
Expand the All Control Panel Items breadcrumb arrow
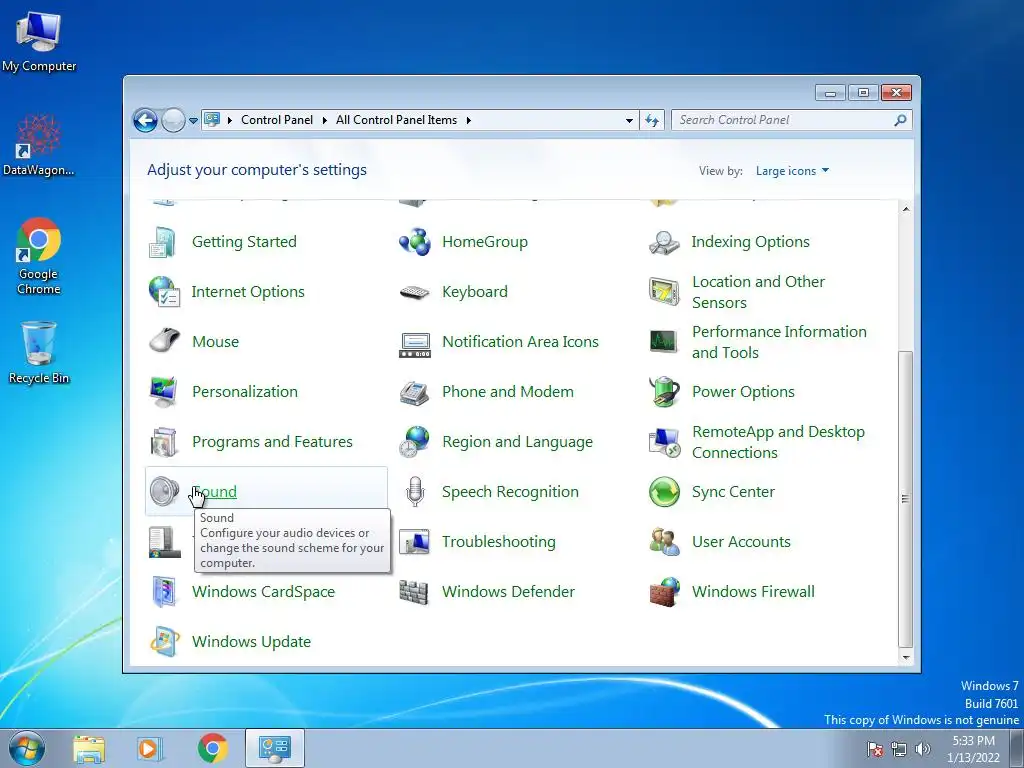click(468, 120)
